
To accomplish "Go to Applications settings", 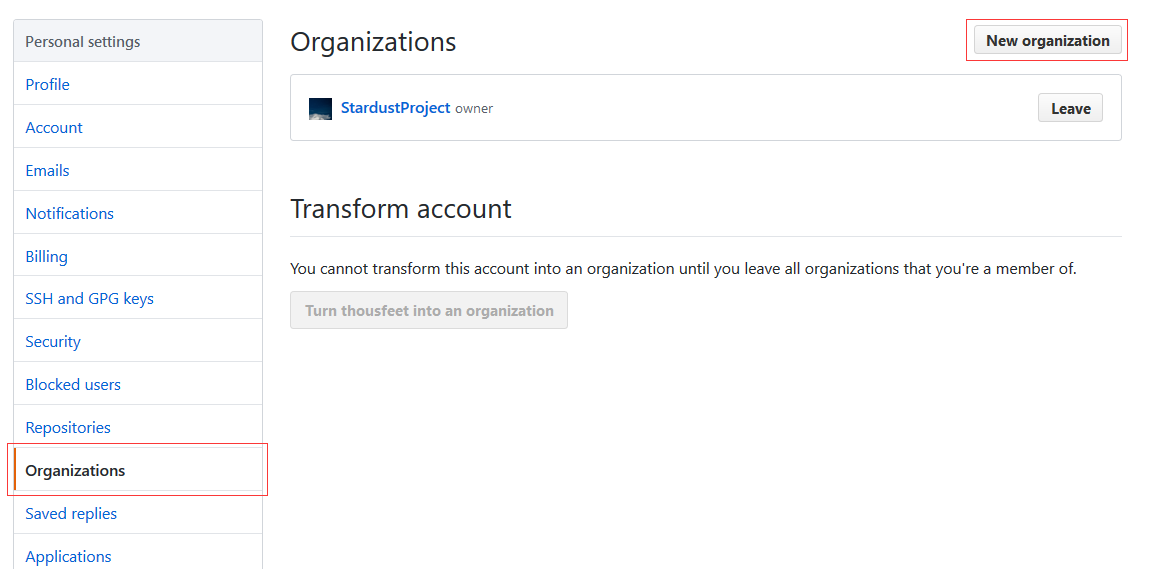I will [x=69, y=556].
